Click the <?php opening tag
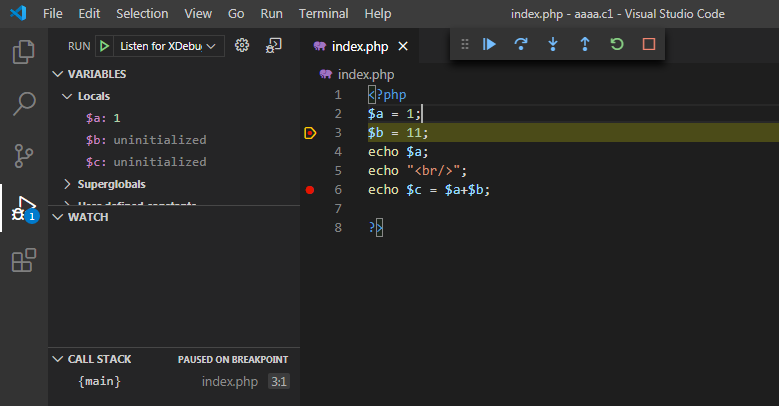Image resolution: width=779 pixels, height=406 pixels. [x=387, y=95]
